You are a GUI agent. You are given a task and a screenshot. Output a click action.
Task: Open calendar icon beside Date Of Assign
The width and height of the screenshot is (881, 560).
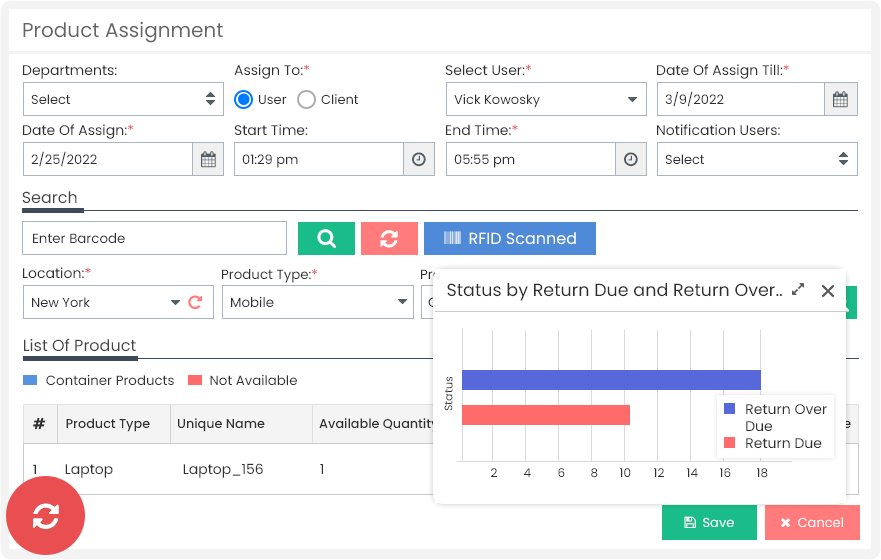pyautogui.click(x=208, y=160)
